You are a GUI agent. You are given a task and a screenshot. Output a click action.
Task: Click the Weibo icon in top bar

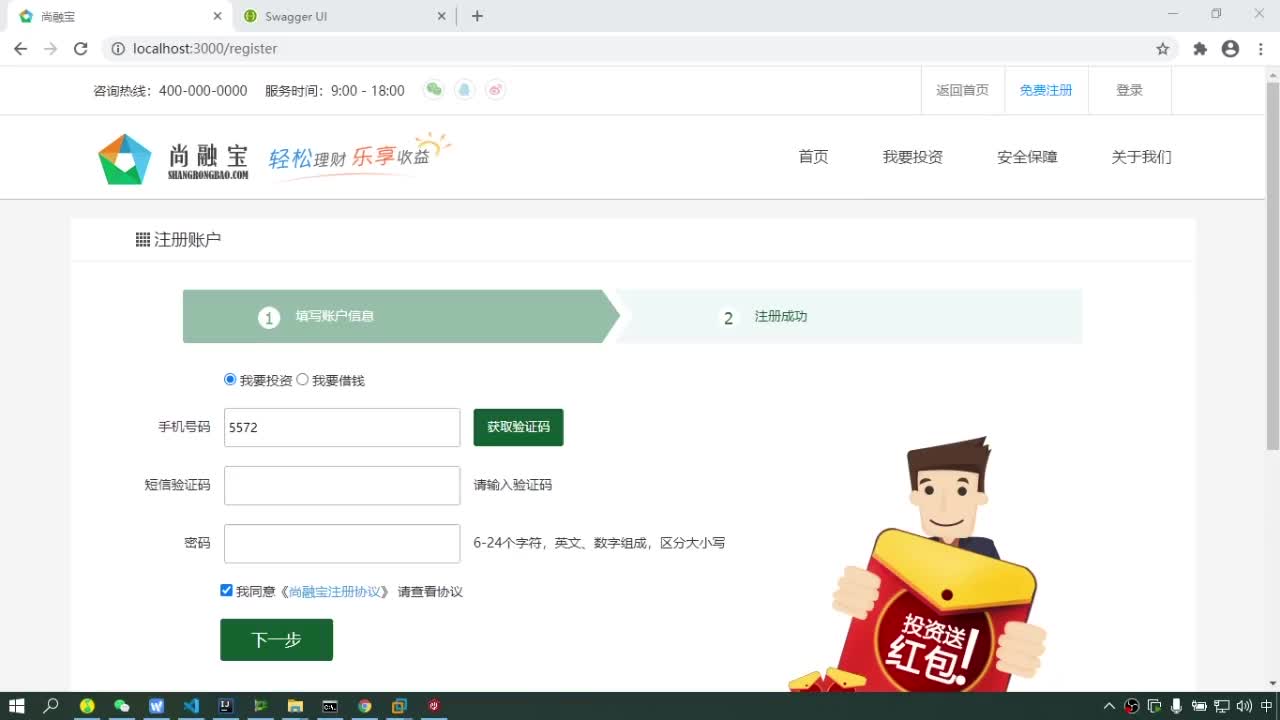(495, 90)
